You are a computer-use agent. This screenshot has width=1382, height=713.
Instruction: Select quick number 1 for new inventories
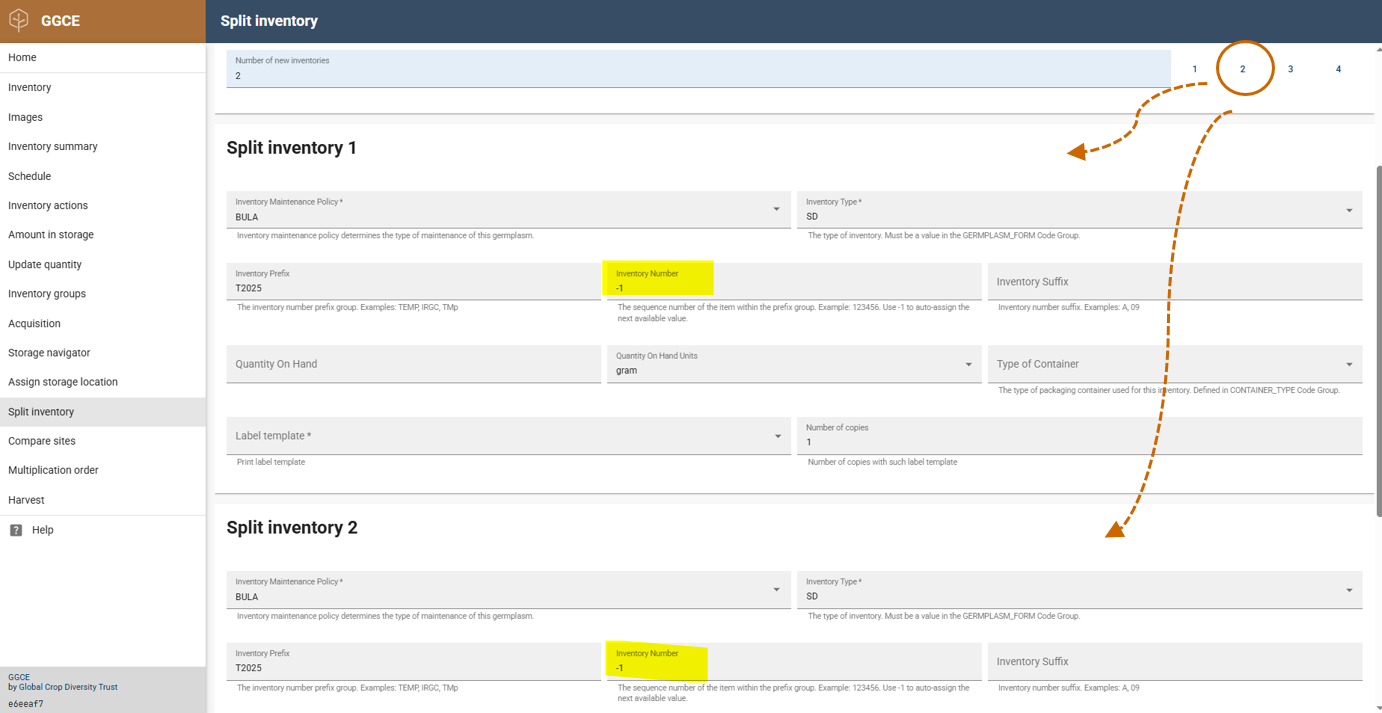(1194, 69)
